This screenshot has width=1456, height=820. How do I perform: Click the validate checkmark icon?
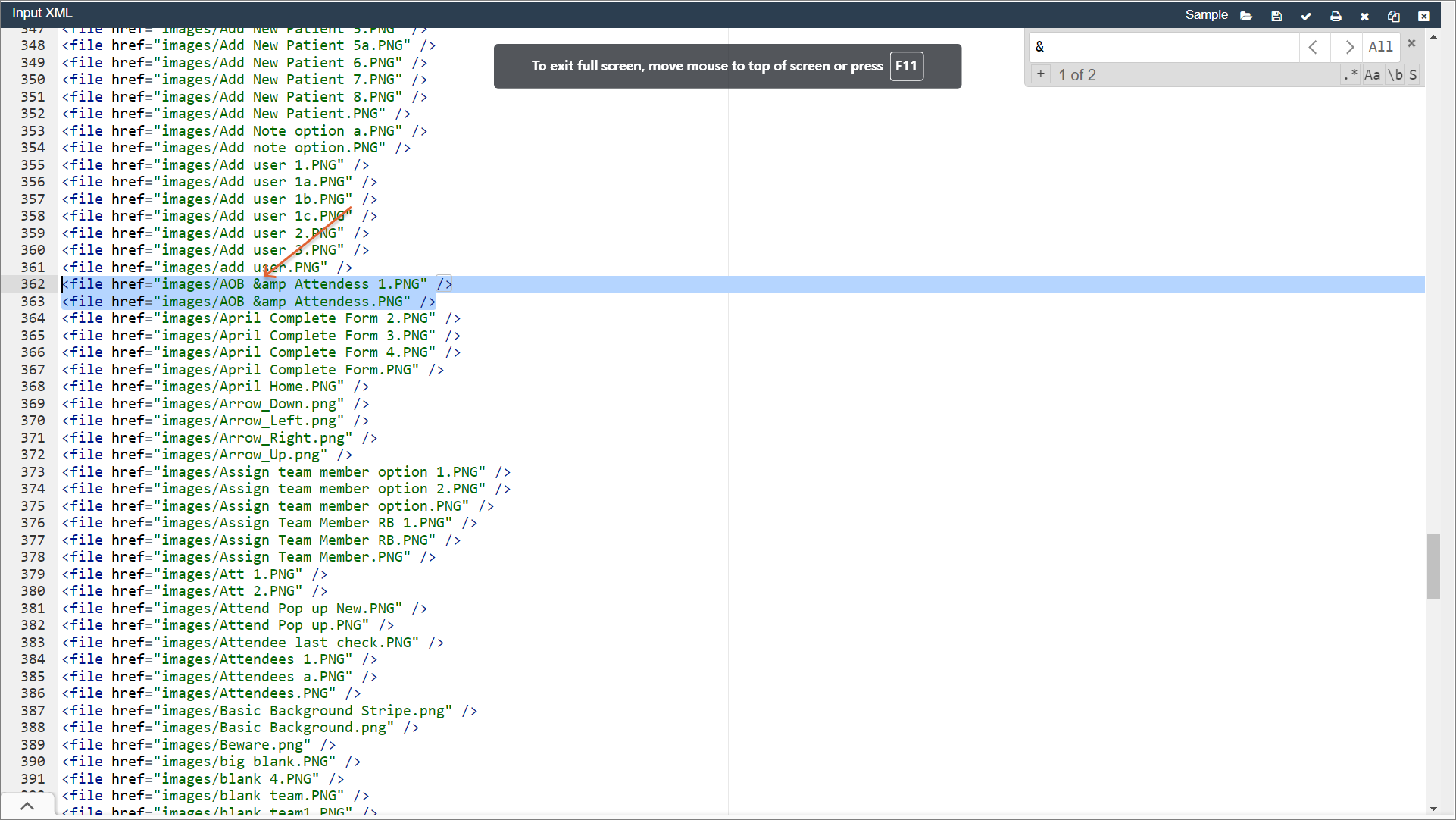click(x=1306, y=16)
